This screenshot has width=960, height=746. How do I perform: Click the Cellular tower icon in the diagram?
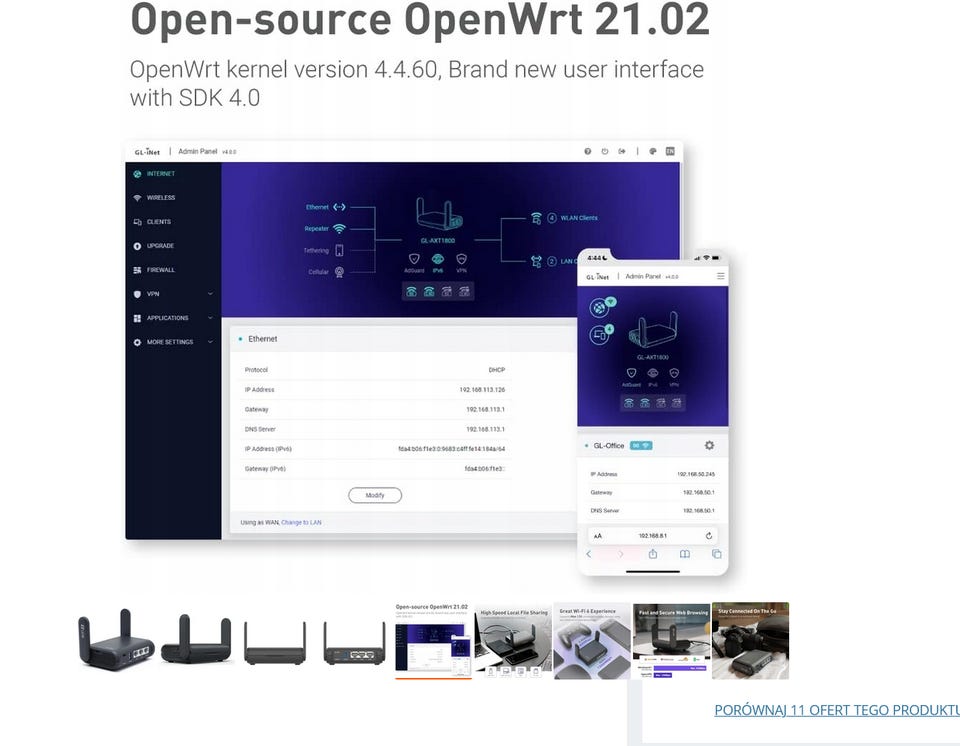pyautogui.click(x=339, y=272)
